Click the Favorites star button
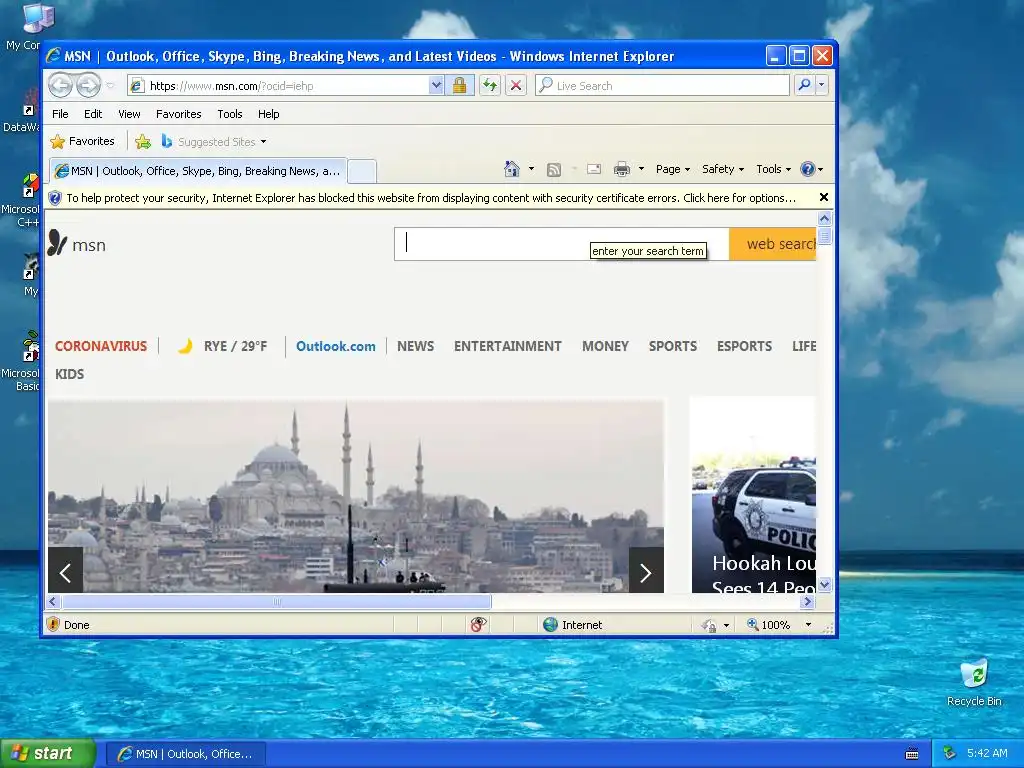The width and height of the screenshot is (1024, 768). [83, 141]
